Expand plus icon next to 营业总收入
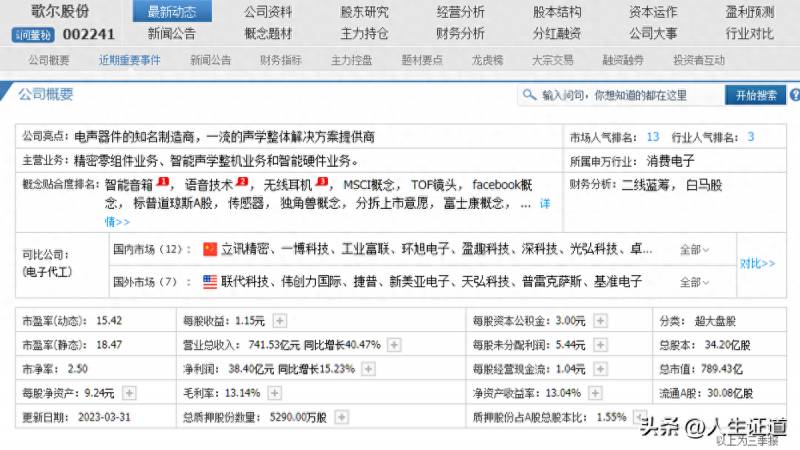800x450 pixels. point(394,345)
